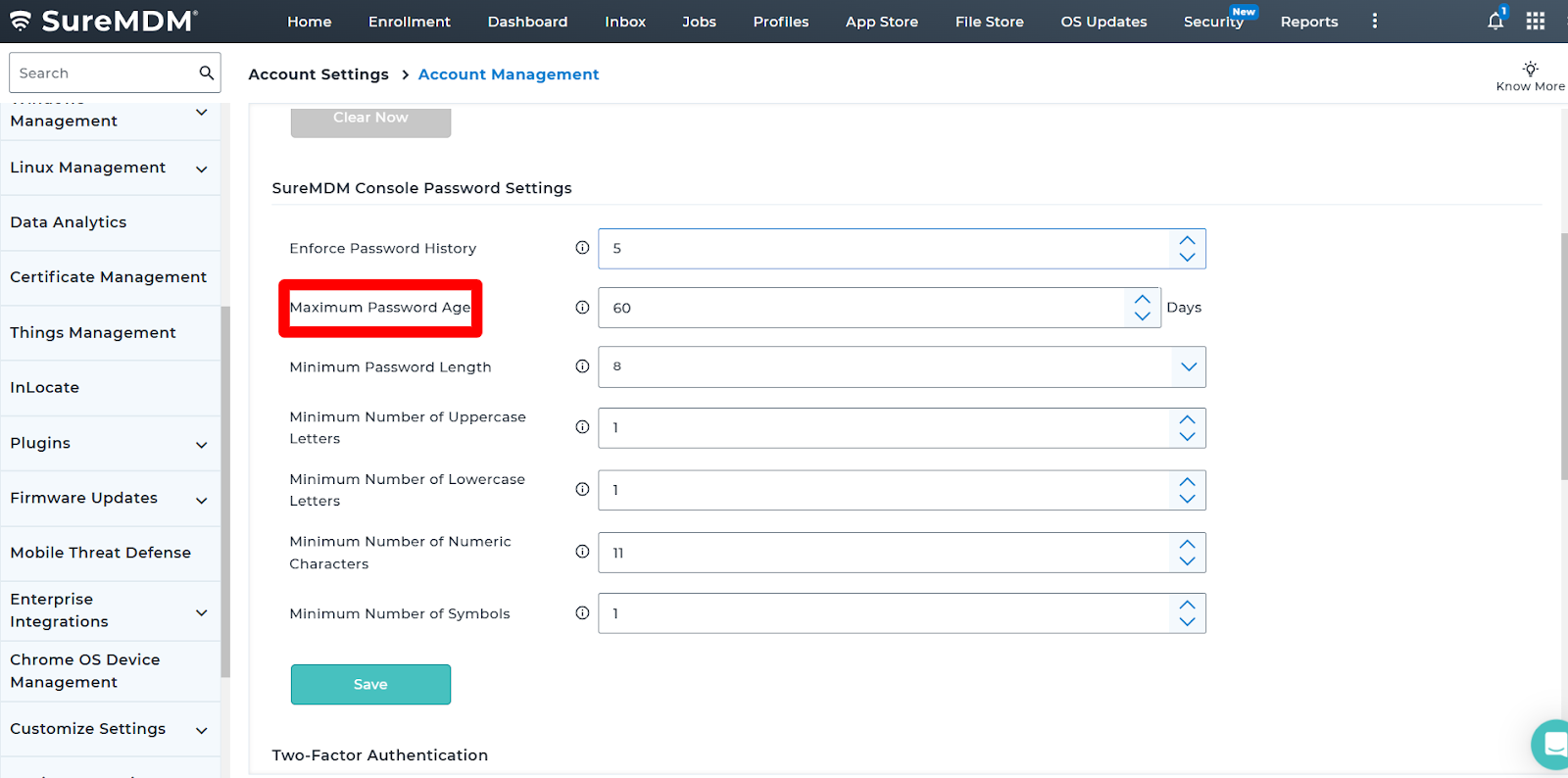Click the Know More lightbulb icon
This screenshot has height=778, width=1568.
point(1530,69)
